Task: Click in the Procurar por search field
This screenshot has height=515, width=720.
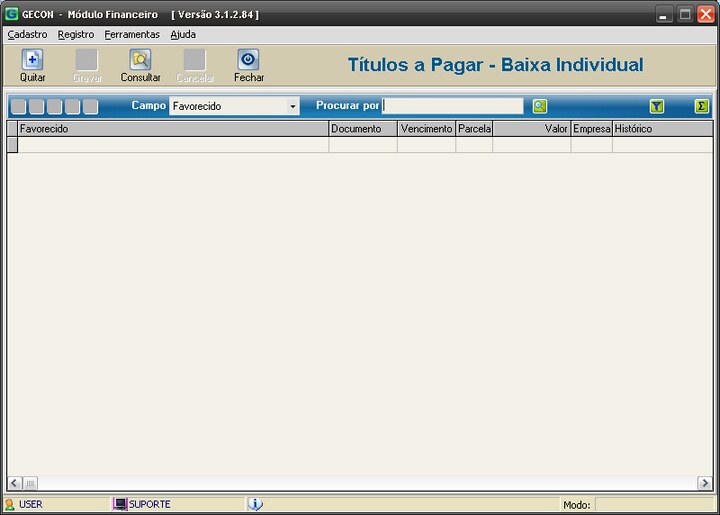Action: (452, 106)
